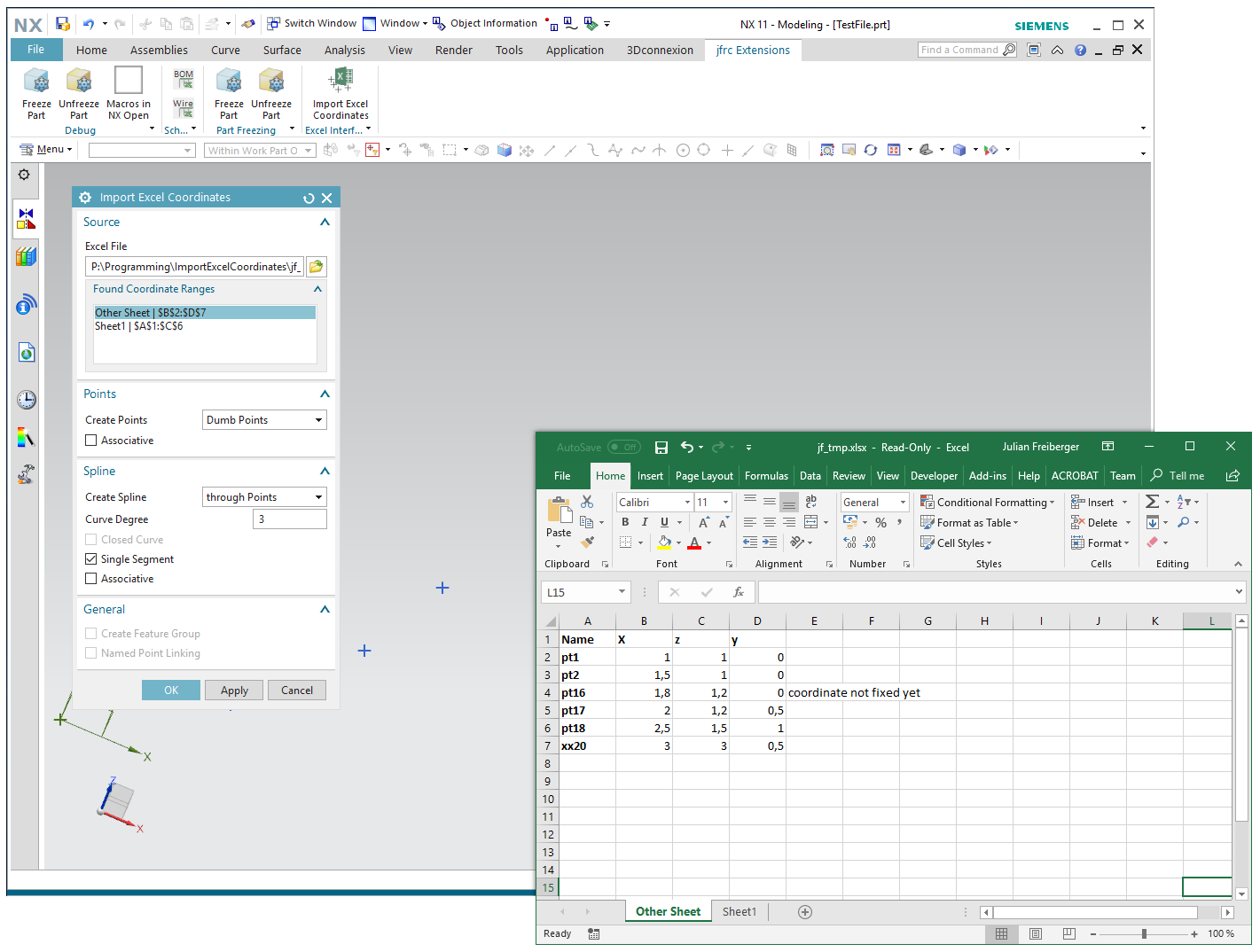Viewport: 1260px width, 952px height.
Task: Select Sheet1 | $A$1:$C$6 range
Action: point(205,326)
